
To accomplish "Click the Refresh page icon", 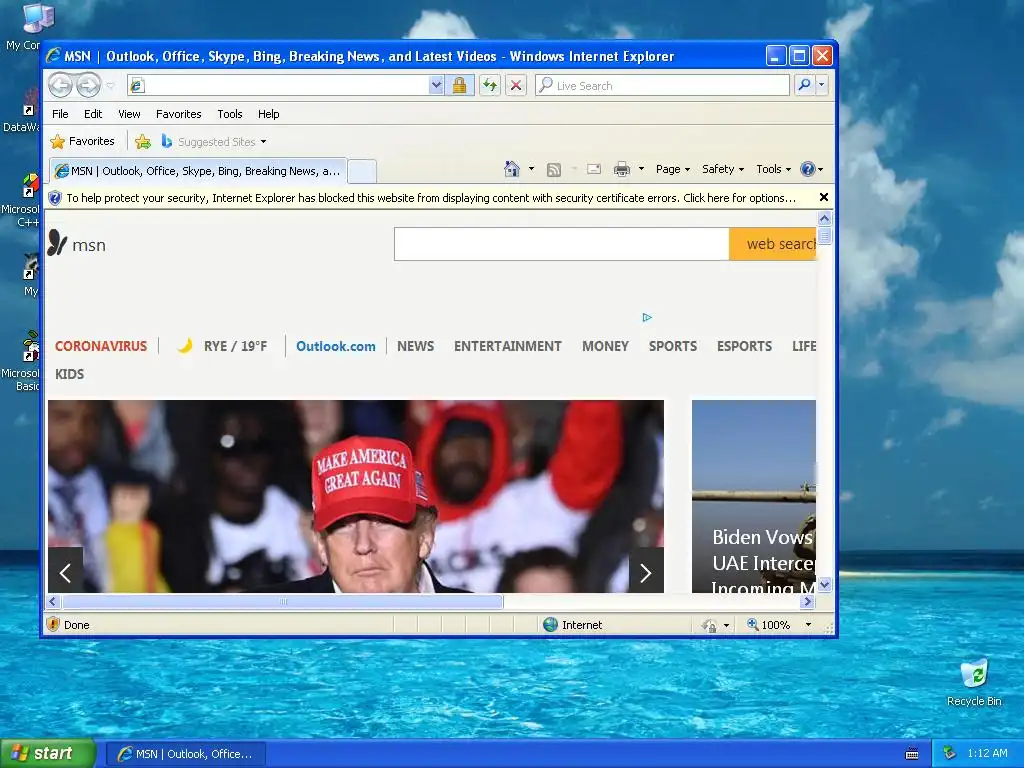I will point(490,86).
